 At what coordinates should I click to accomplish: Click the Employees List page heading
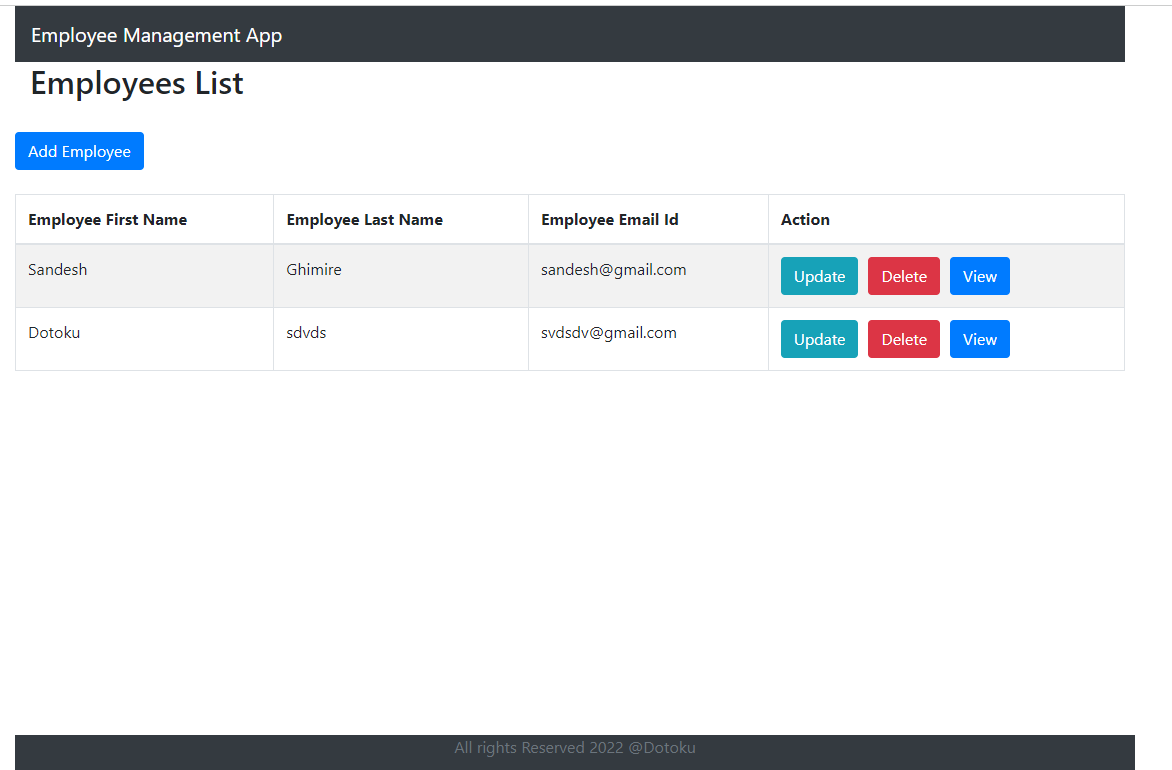136,83
